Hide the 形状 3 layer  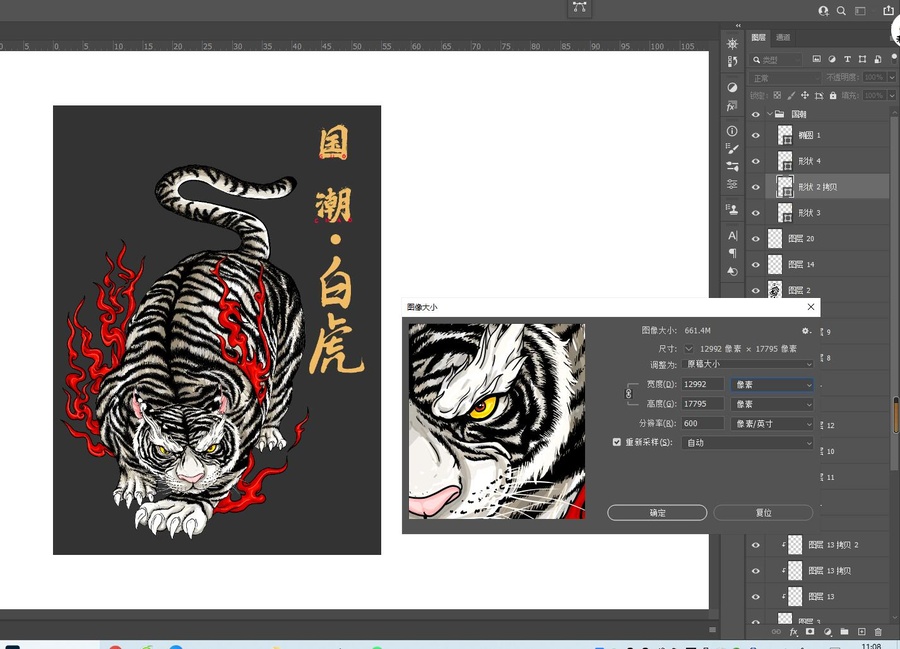click(756, 213)
